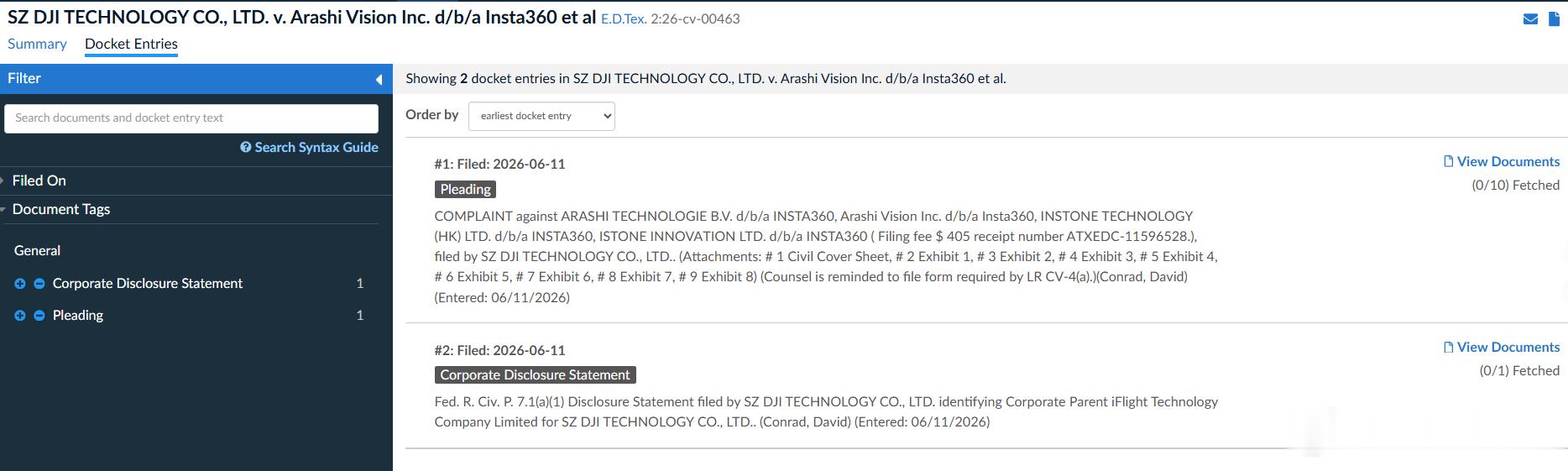1568x471 pixels.
Task: Click the Search Syntax Guide help icon
Action: [x=246, y=147]
